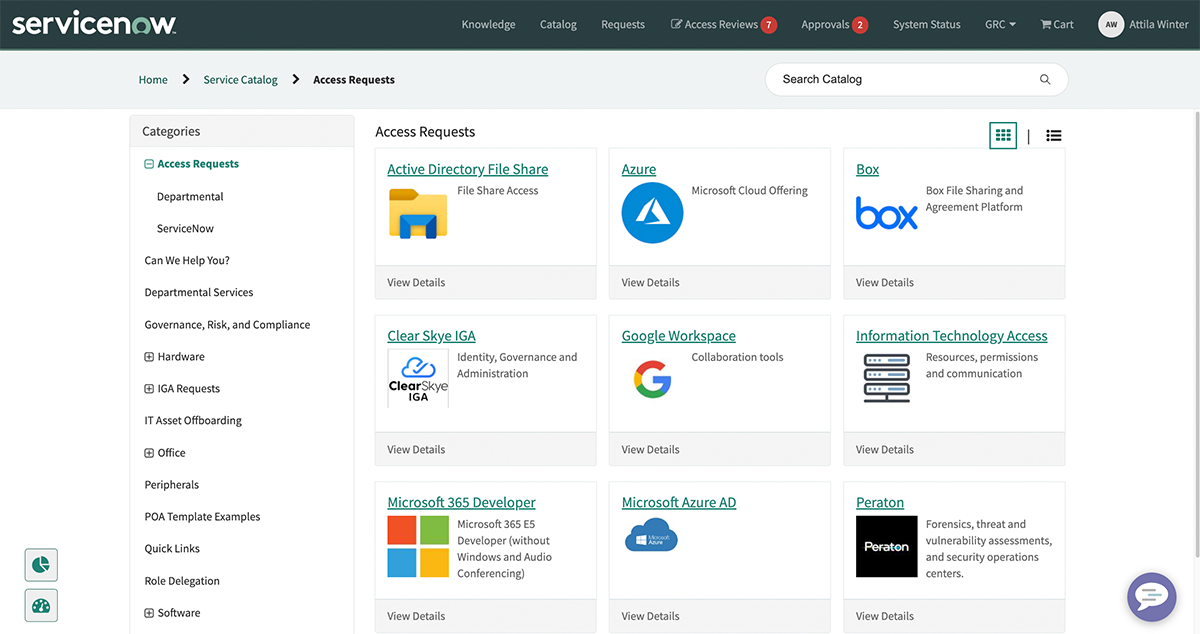Open the GRC dropdown menu

tap(1000, 24)
